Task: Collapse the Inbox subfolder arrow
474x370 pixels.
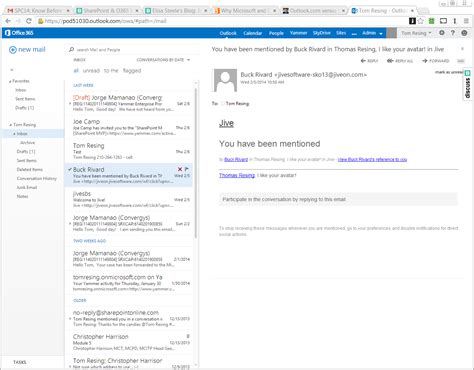Action: coord(14,134)
